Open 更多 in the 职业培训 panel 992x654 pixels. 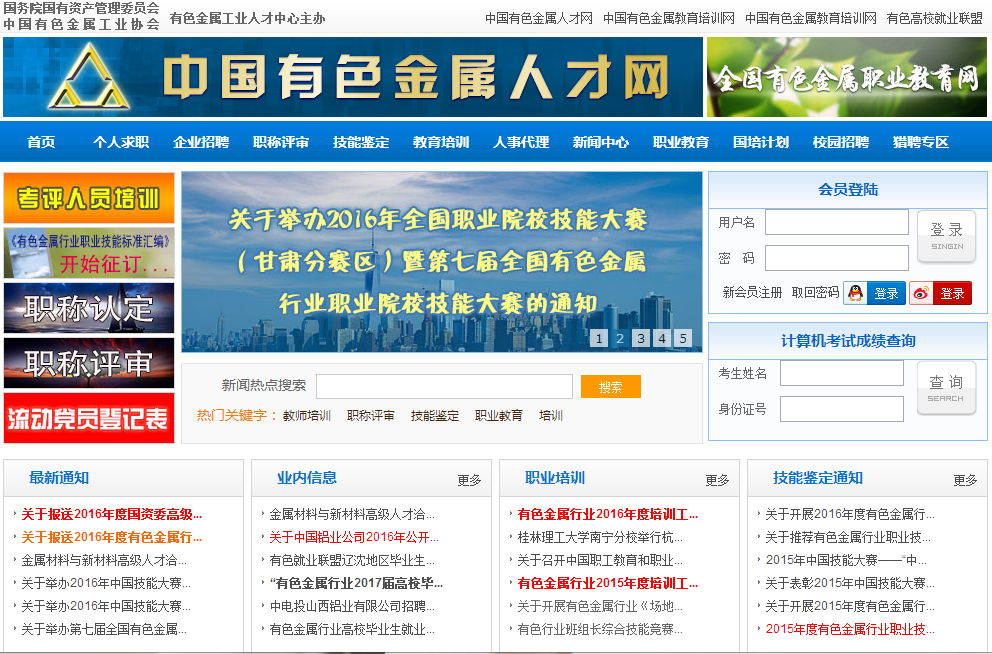(717, 480)
